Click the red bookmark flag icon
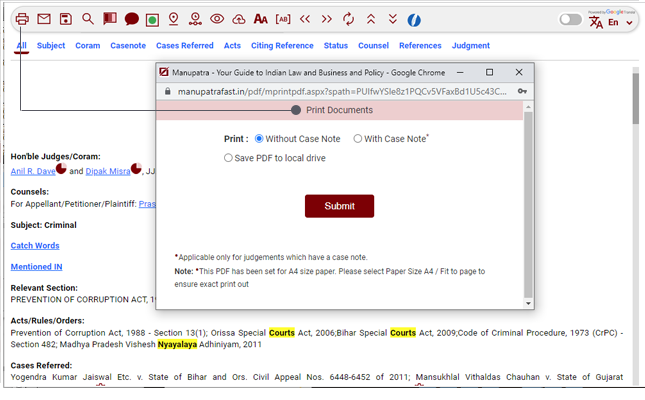The image size is (645, 400). click(x=110, y=19)
